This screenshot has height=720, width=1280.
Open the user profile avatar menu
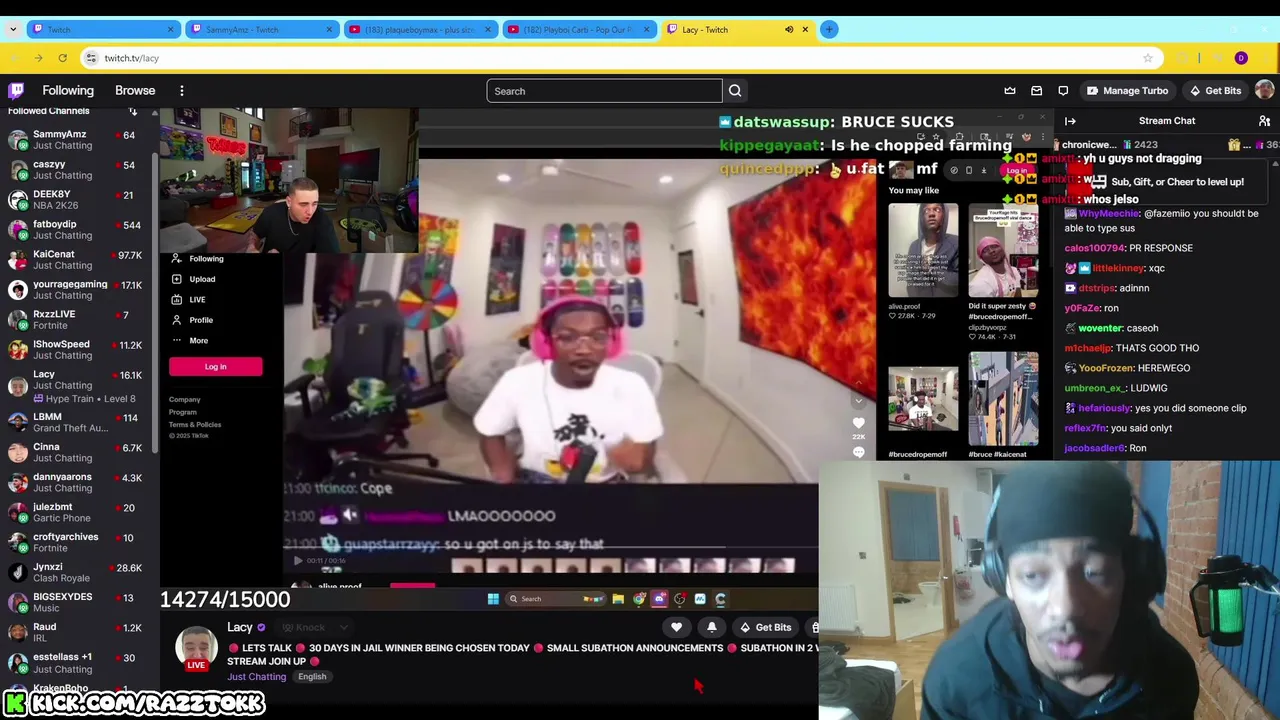(1264, 91)
